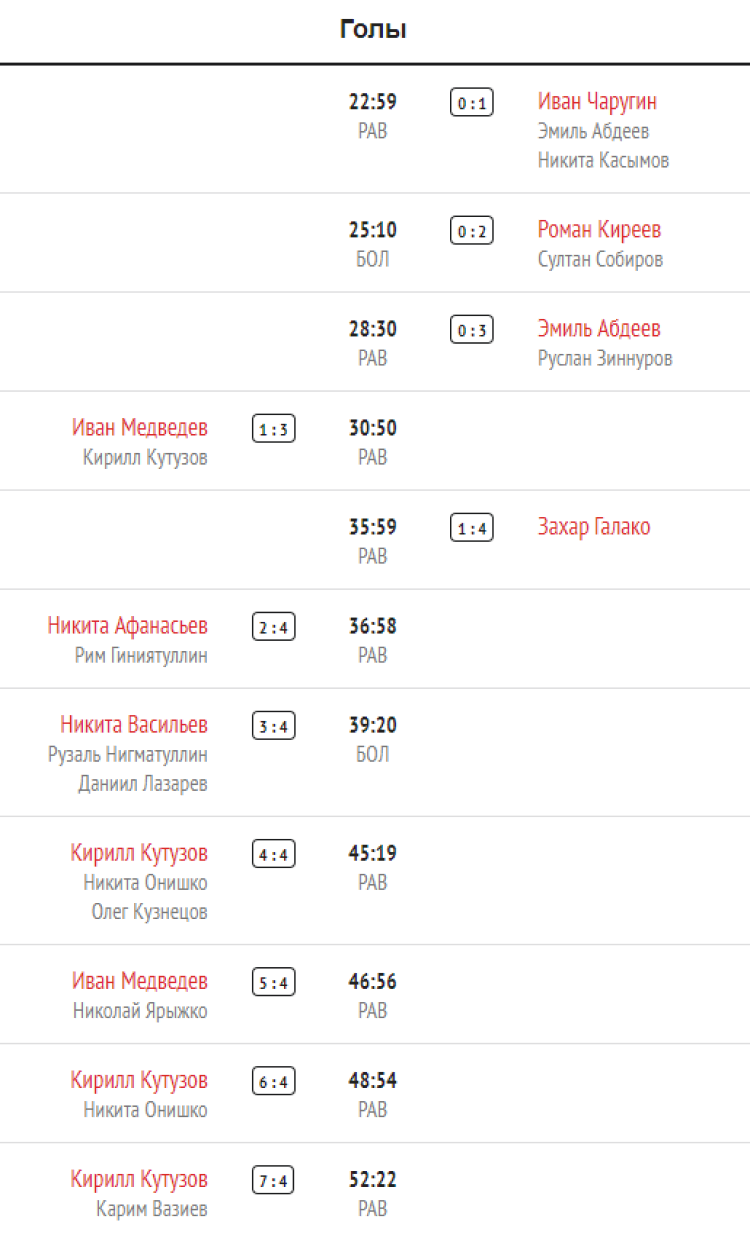The image size is (750, 1238).
Task: Open assistant Султан Собиров's profile
Action: (600, 260)
